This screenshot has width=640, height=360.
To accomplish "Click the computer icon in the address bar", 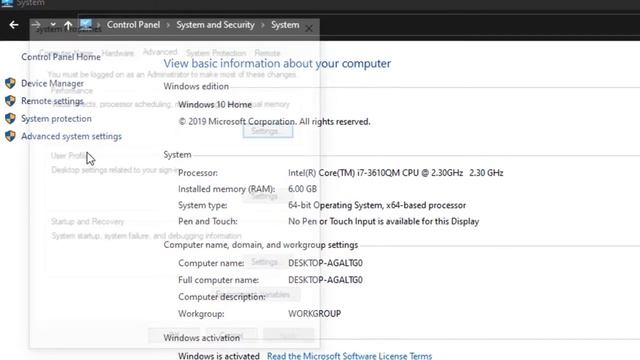I will click(x=86, y=24).
